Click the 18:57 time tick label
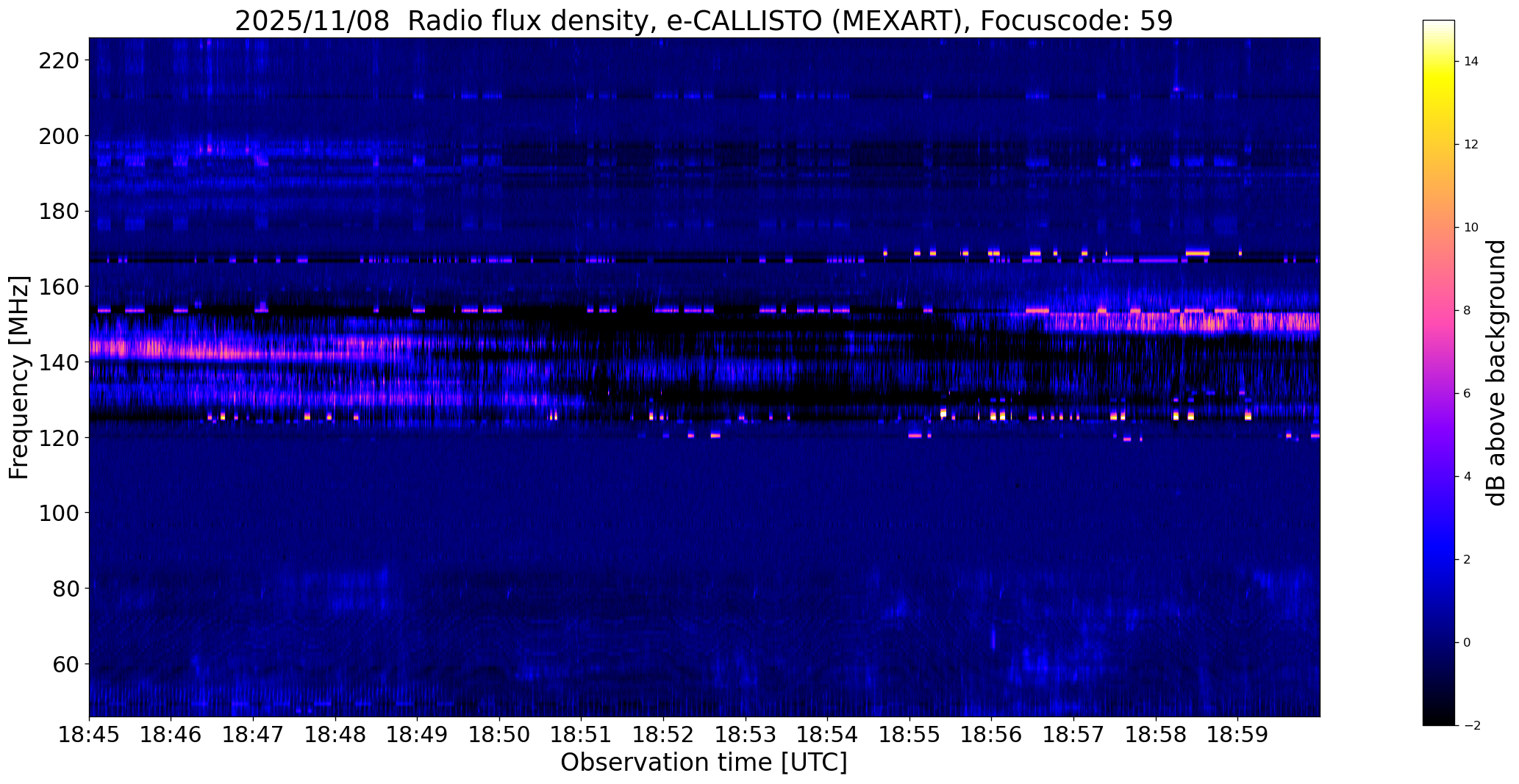Image resolution: width=1519 pixels, height=784 pixels. click(x=1073, y=735)
